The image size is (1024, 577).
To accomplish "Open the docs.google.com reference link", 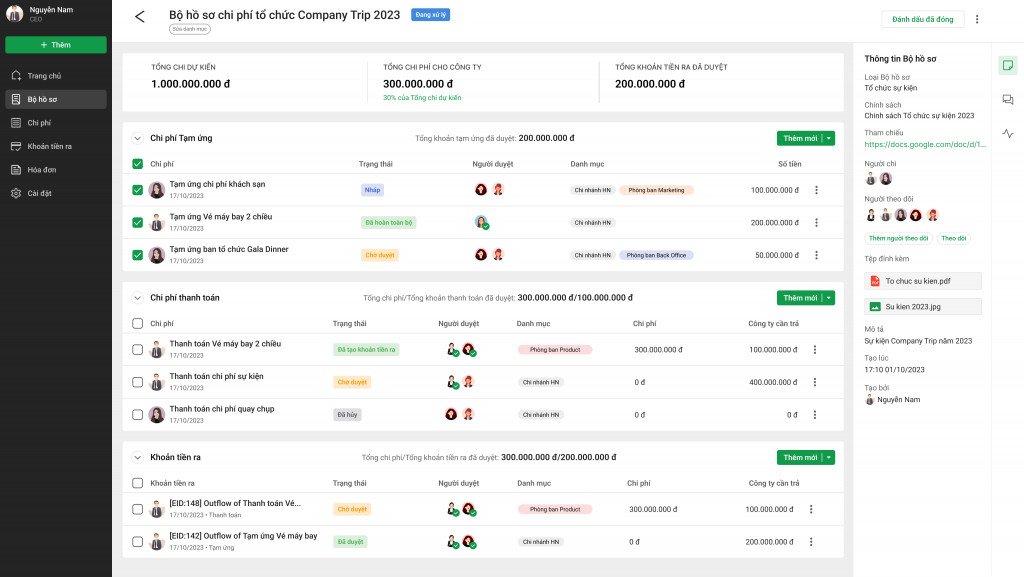I will [925, 144].
